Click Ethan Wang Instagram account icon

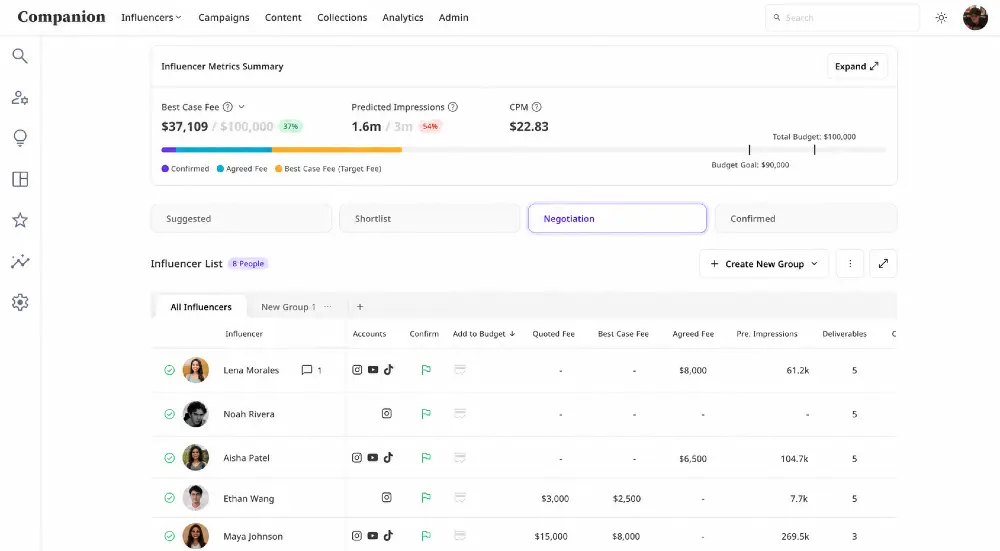coord(386,497)
